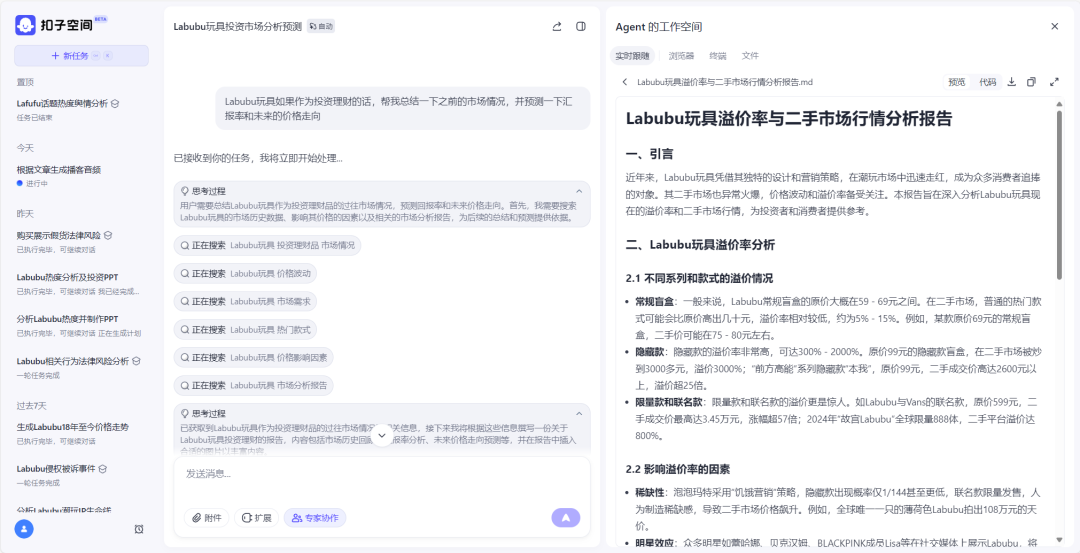
Task: Select the 代码 view mode
Action: pyautogui.click(x=988, y=82)
